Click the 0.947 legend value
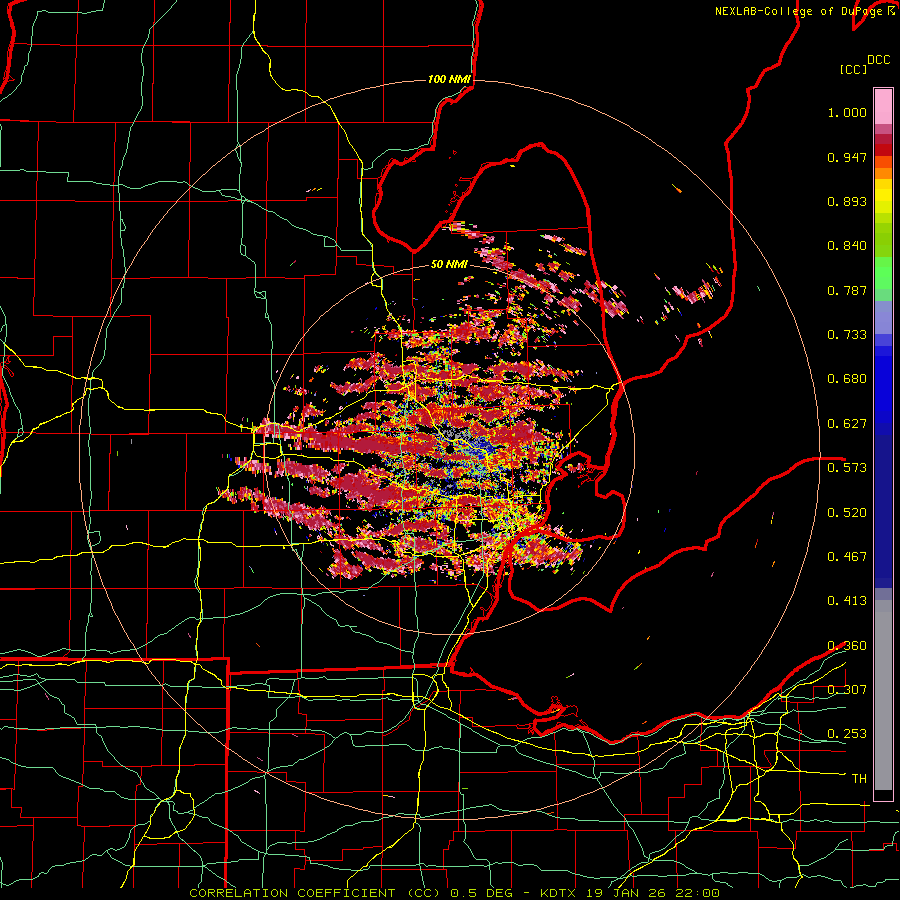 tap(847, 157)
